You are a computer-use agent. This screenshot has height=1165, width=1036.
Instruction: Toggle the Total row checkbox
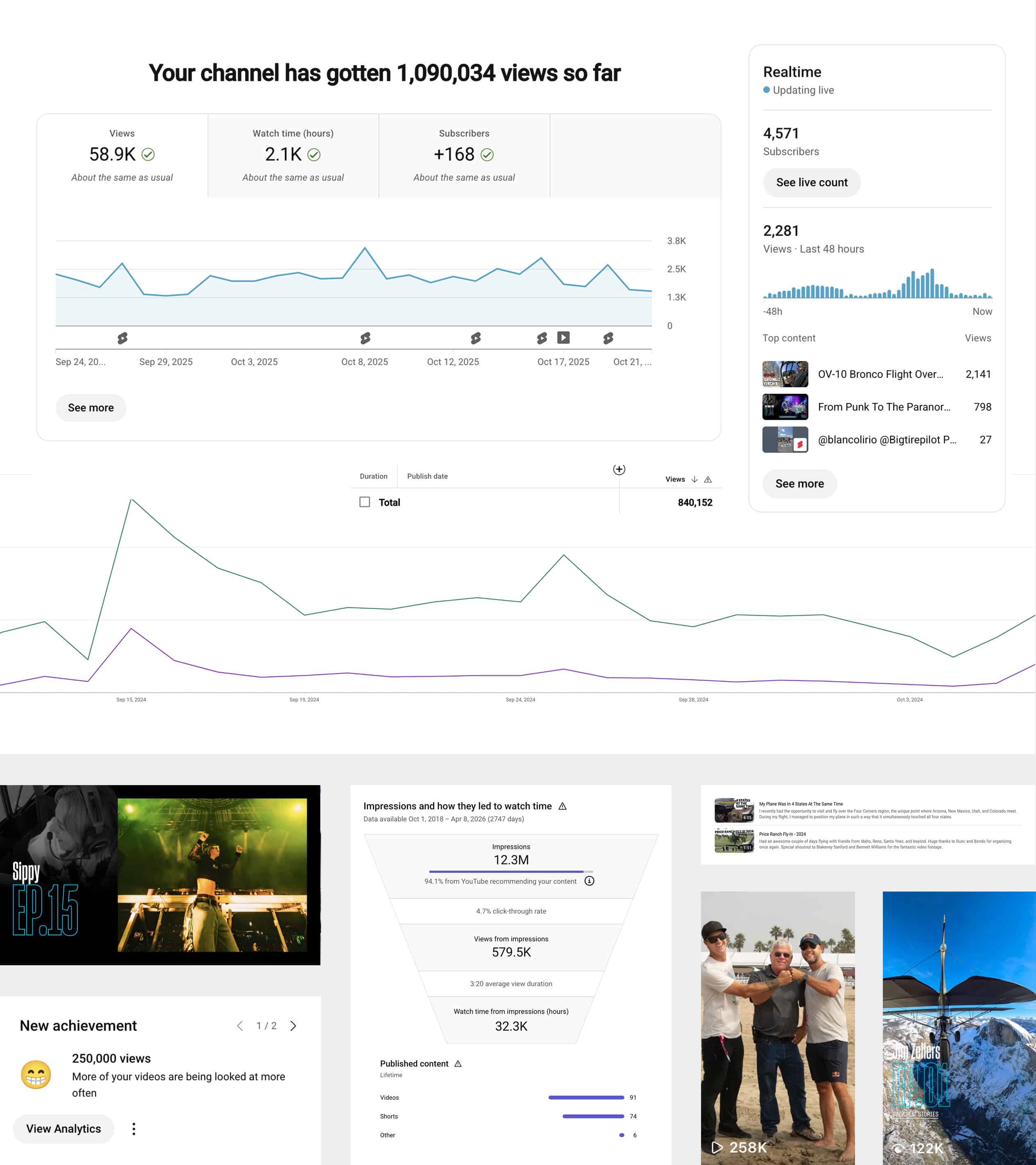(x=365, y=501)
